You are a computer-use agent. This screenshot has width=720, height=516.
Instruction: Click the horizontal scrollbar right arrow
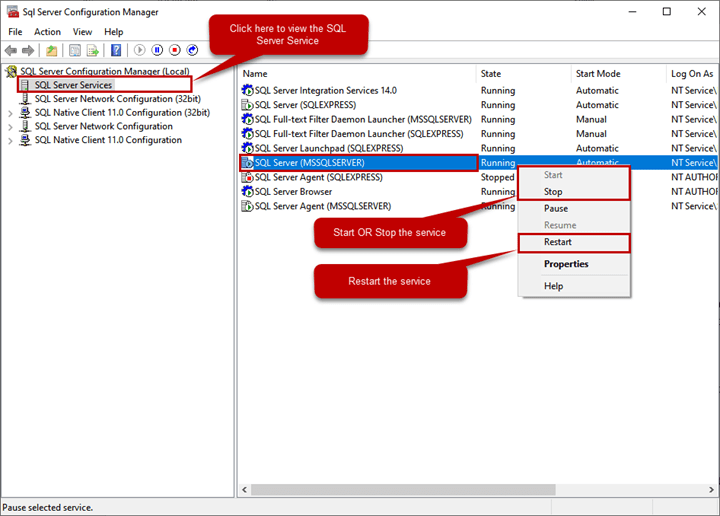click(711, 490)
